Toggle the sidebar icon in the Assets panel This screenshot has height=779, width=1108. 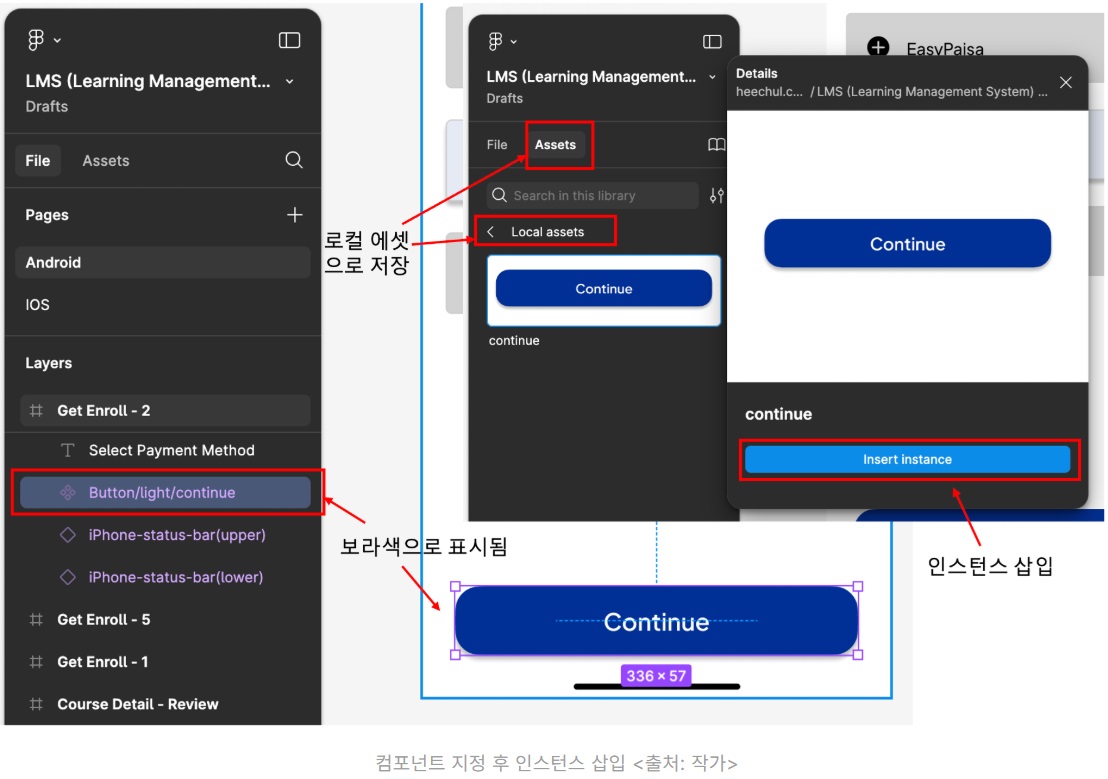click(712, 42)
